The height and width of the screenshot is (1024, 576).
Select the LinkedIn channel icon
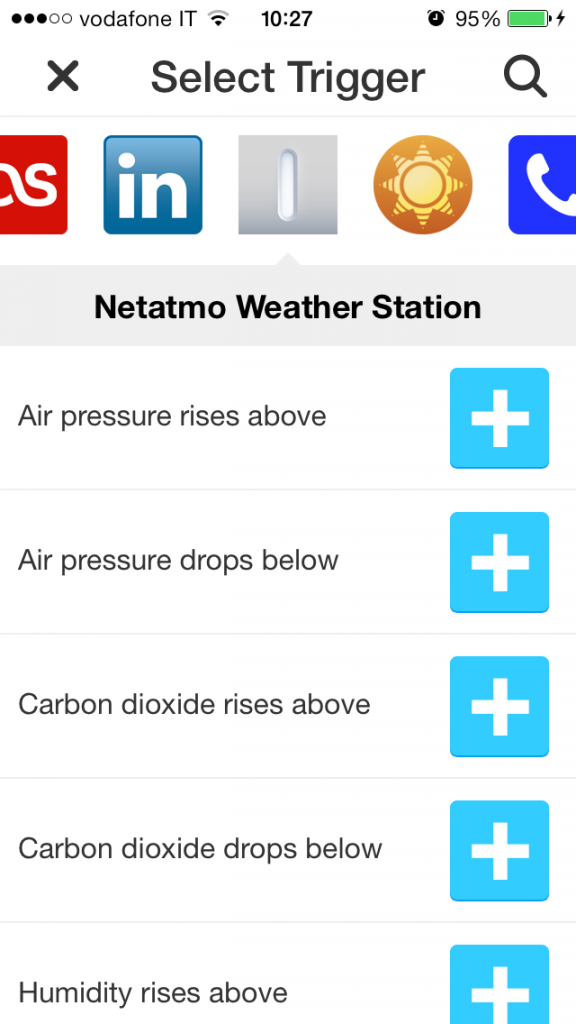click(x=152, y=185)
